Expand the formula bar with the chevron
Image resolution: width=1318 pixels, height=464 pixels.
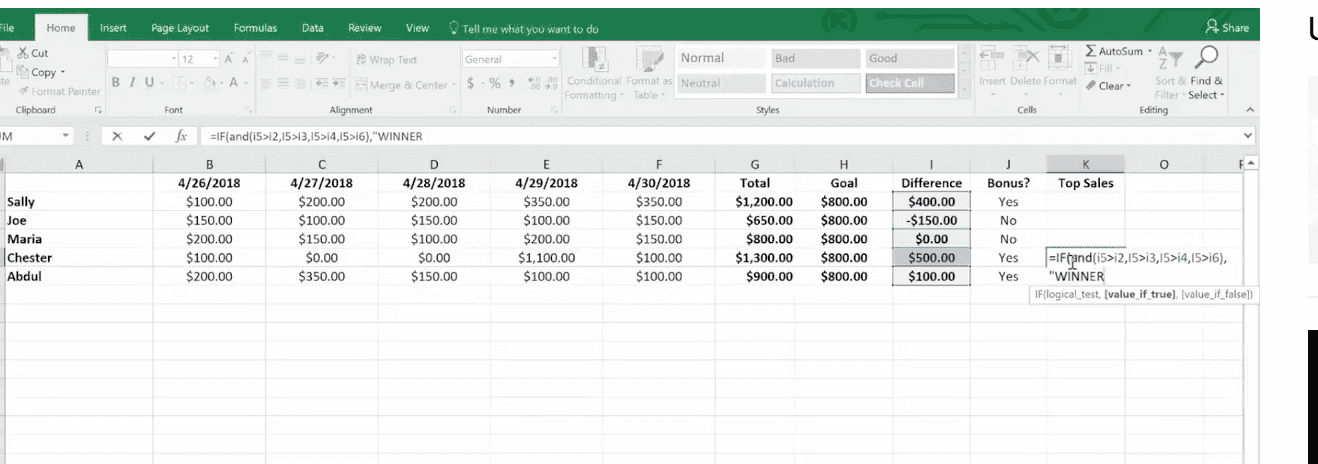coord(1247,135)
